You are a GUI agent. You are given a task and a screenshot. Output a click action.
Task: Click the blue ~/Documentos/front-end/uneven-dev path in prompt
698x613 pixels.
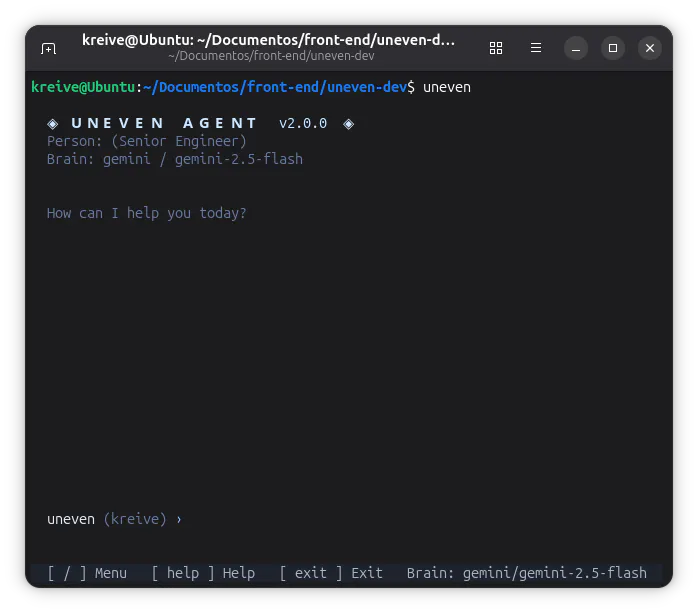275,87
